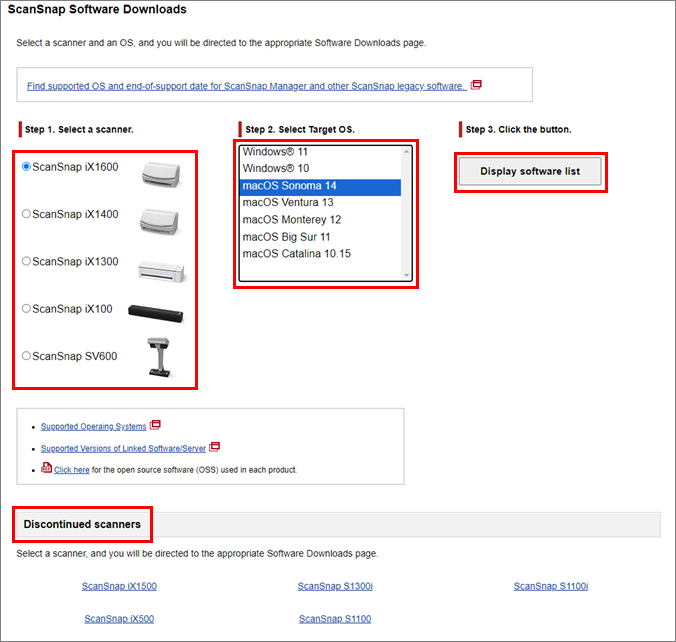This screenshot has height=642, width=676.
Task: Pick macOS Big Sur 11 in the OS list
Action: pyautogui.click(x=320, y=237)
